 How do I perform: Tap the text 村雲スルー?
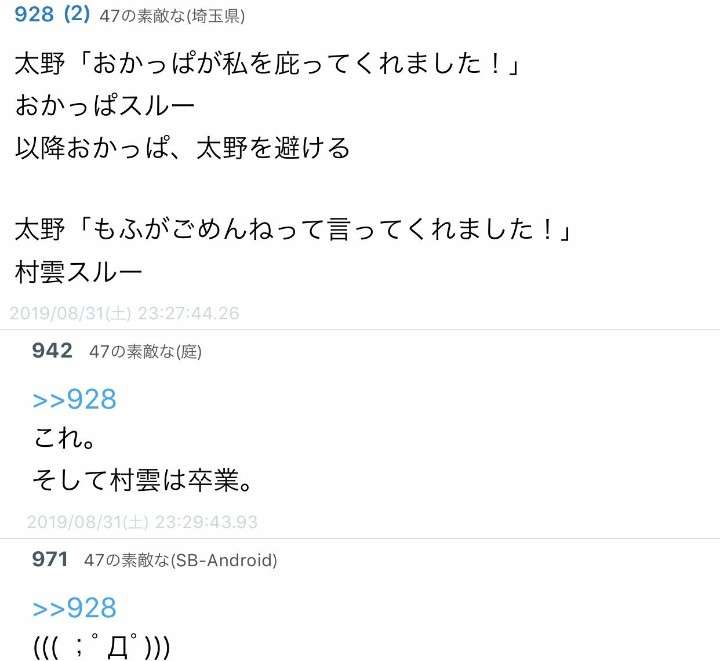pyautogui.click(x=78, y=272)
